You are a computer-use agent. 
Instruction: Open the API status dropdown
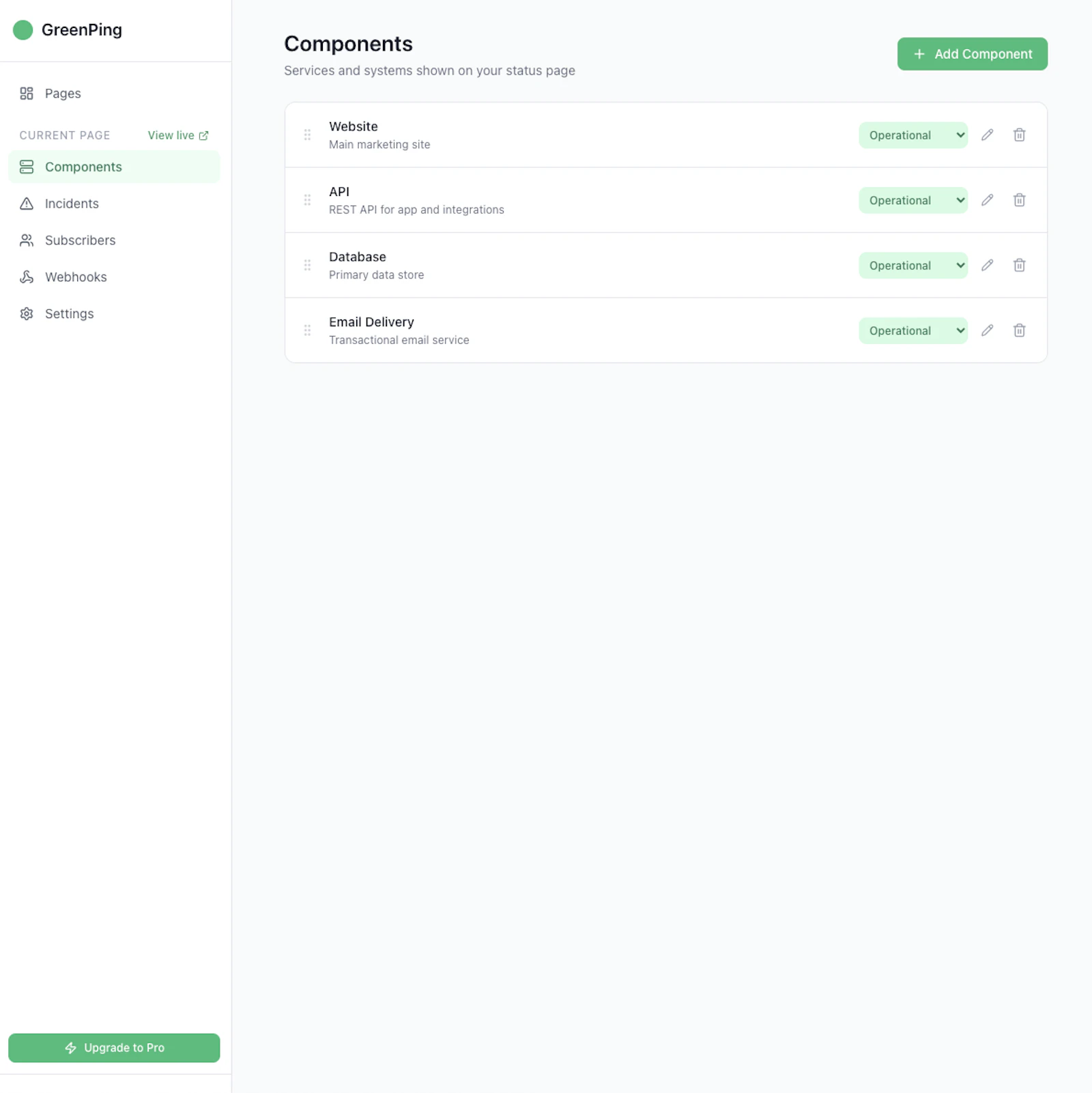coord(913,200)
